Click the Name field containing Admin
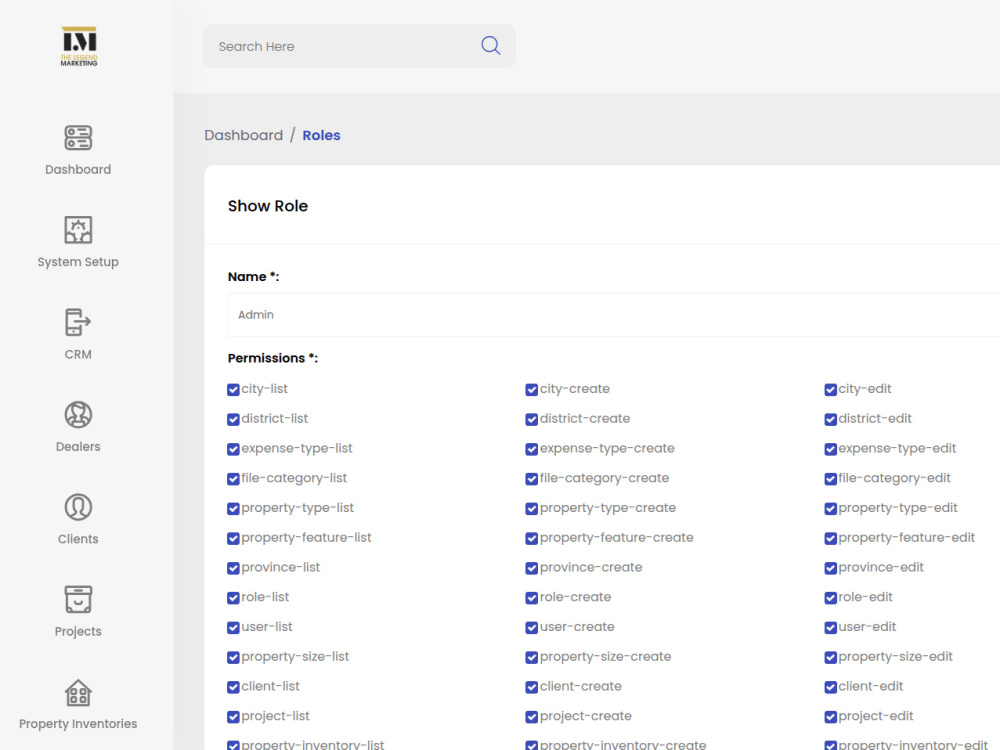 (x=614, y=314)
